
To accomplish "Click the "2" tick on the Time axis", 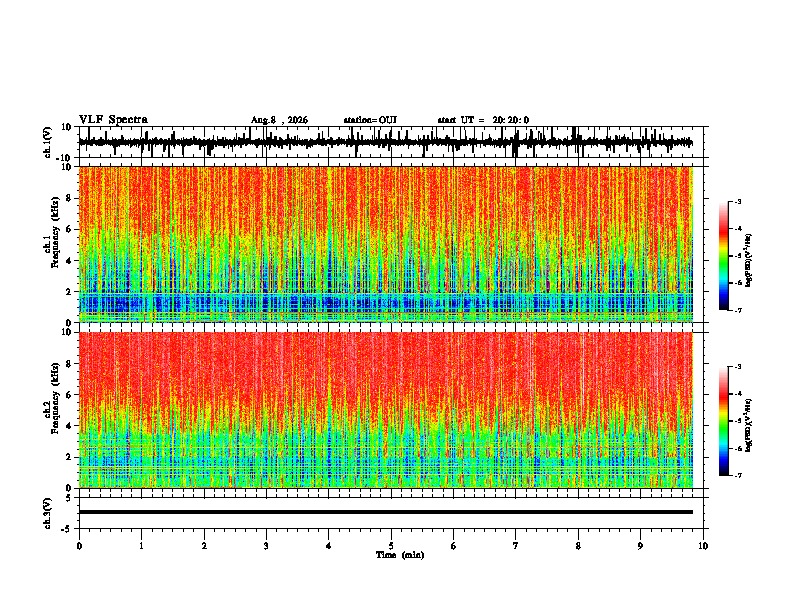I will (204, 546).
